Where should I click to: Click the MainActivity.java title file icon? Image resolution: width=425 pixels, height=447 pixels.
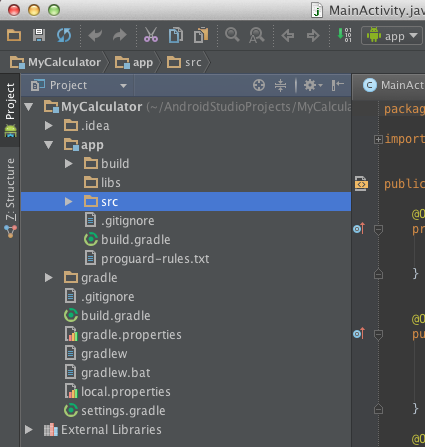pos(317,10)
